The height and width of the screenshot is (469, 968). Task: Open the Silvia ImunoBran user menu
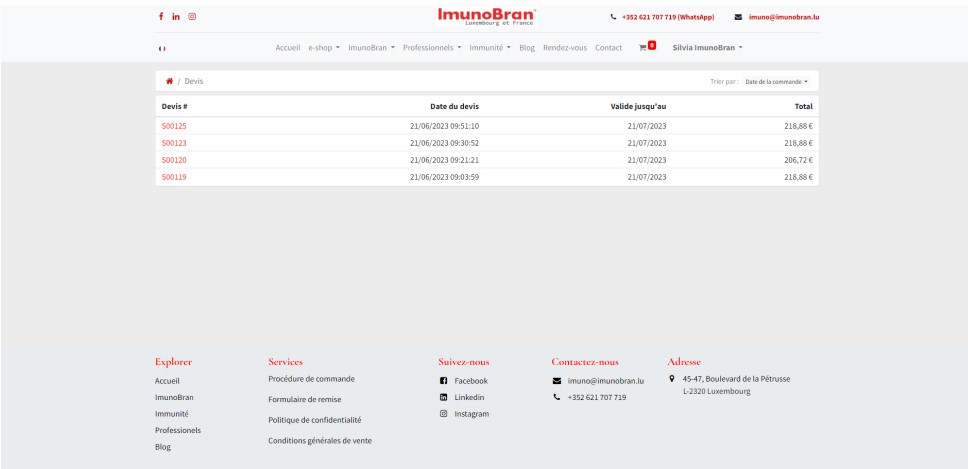[x=708, y=48]
